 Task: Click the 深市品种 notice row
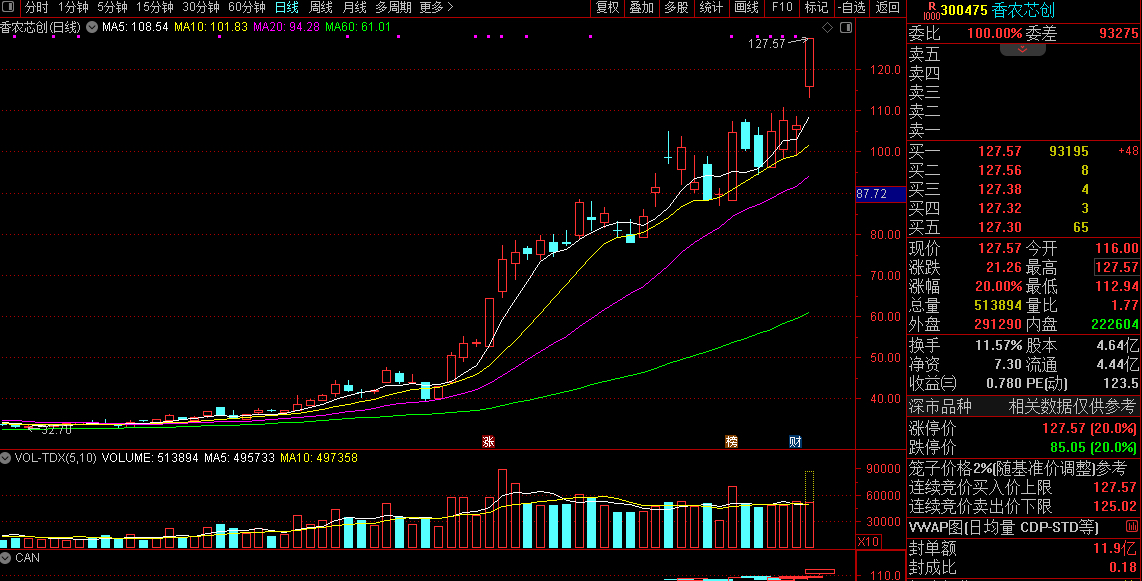click(1024, 406)
